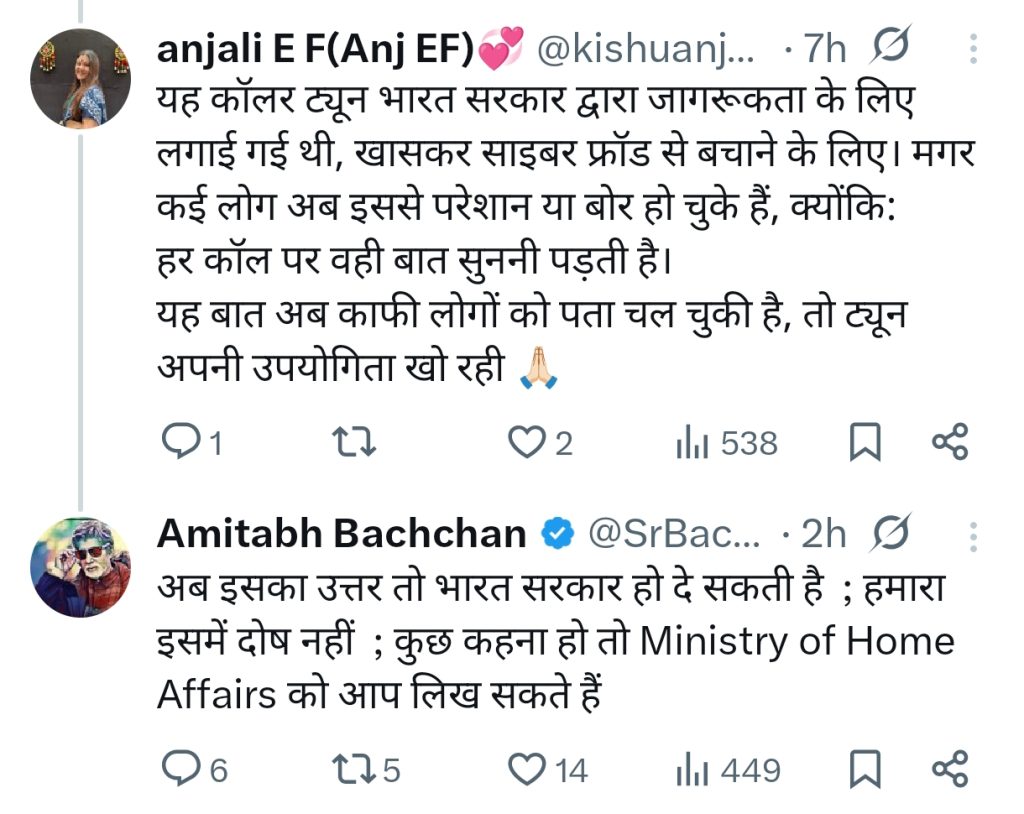The image size is (1024, 814).
Task: Open more options menu for anjali's tweet
Action: click(974, 48)
